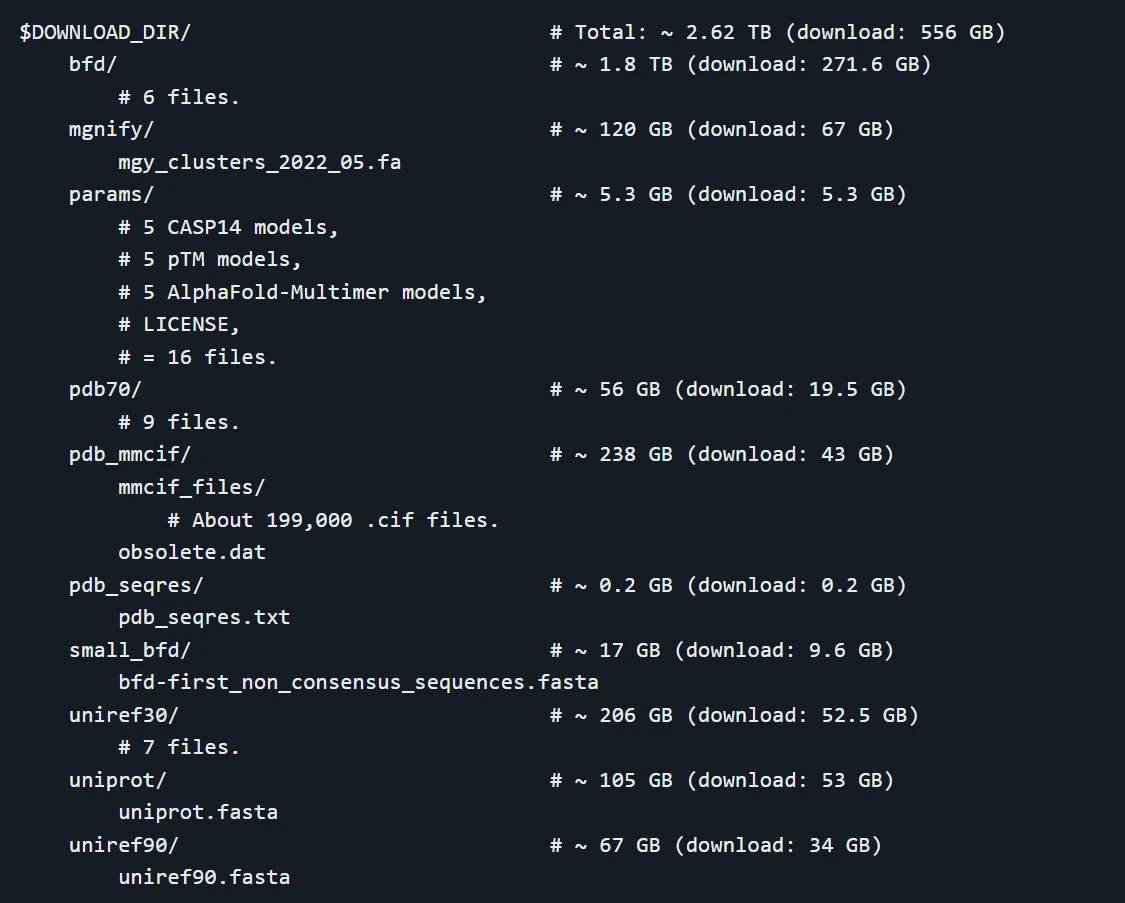Screen dimensions: 1125x903
Task: Select the uniref90.fasta file name
Action: 204,877
